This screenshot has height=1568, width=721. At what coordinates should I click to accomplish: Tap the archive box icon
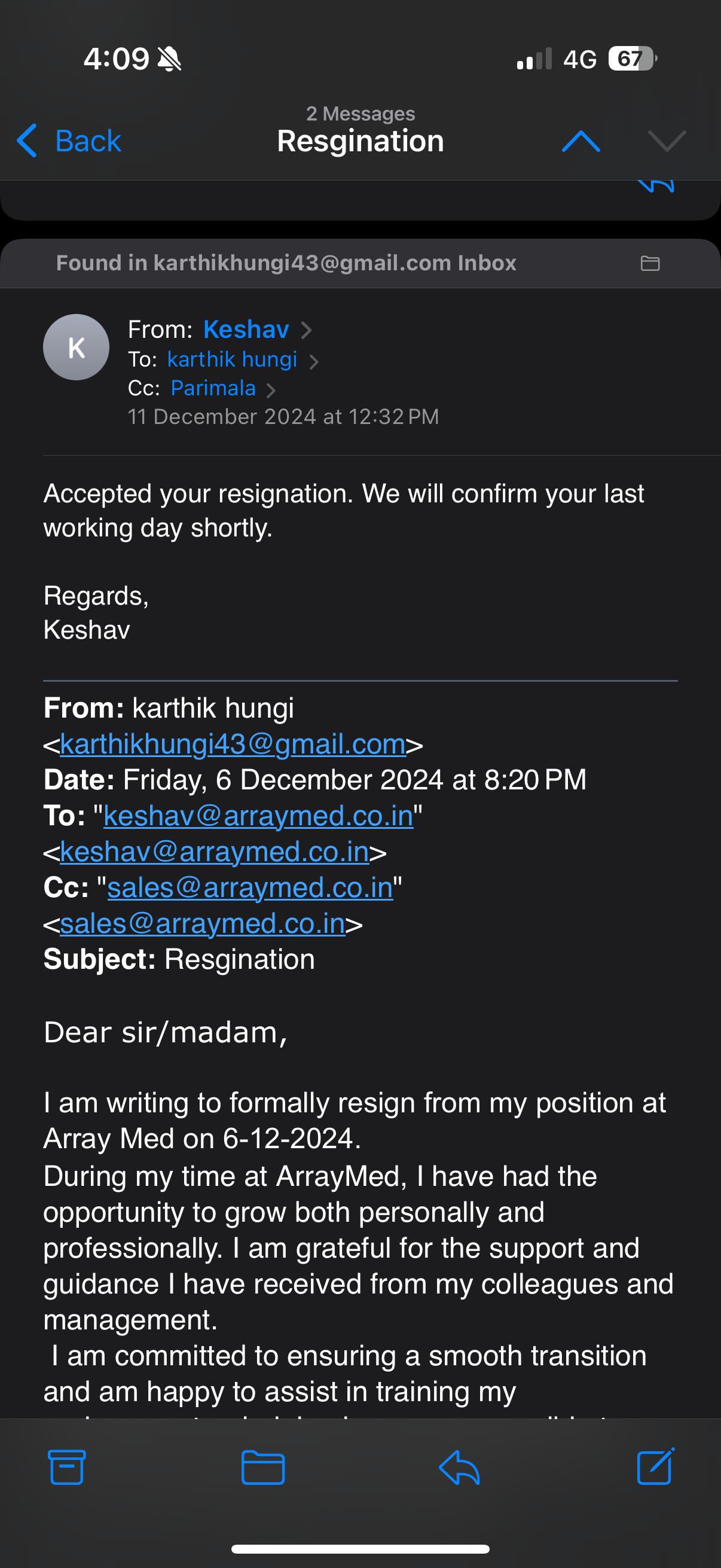click(66, 1467)
